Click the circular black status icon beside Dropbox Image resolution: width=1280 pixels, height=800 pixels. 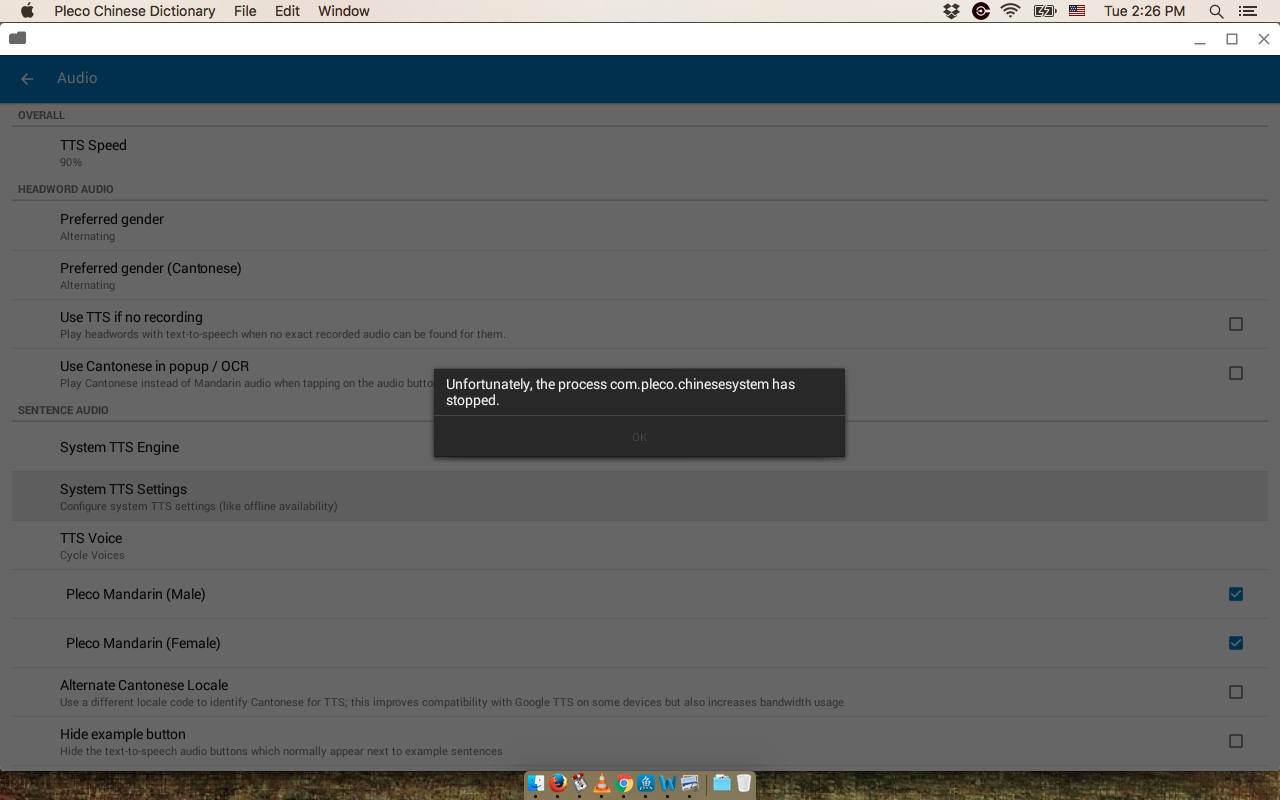click(x=981, y=11)
